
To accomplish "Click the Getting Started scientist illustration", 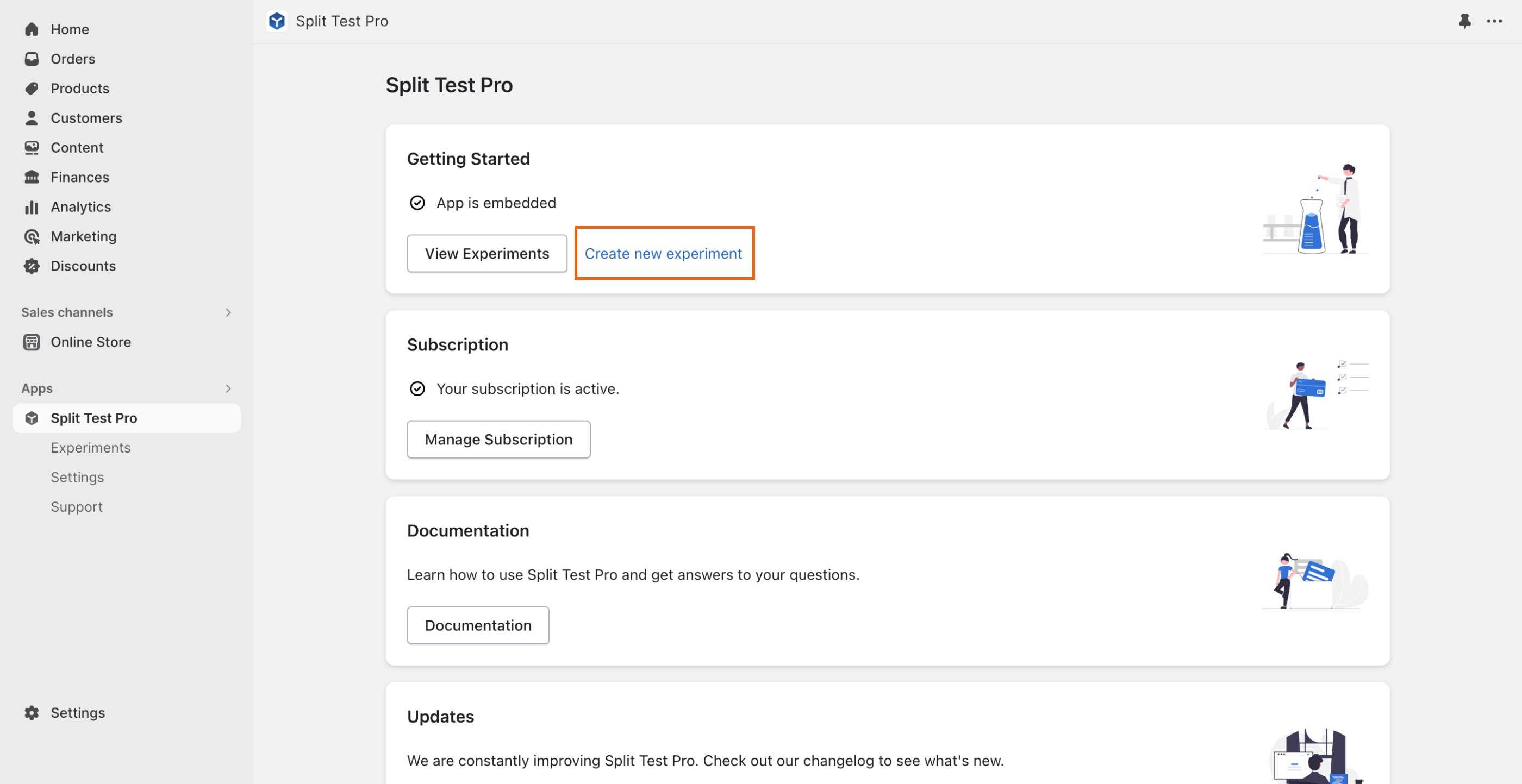I will [1315, 209].
